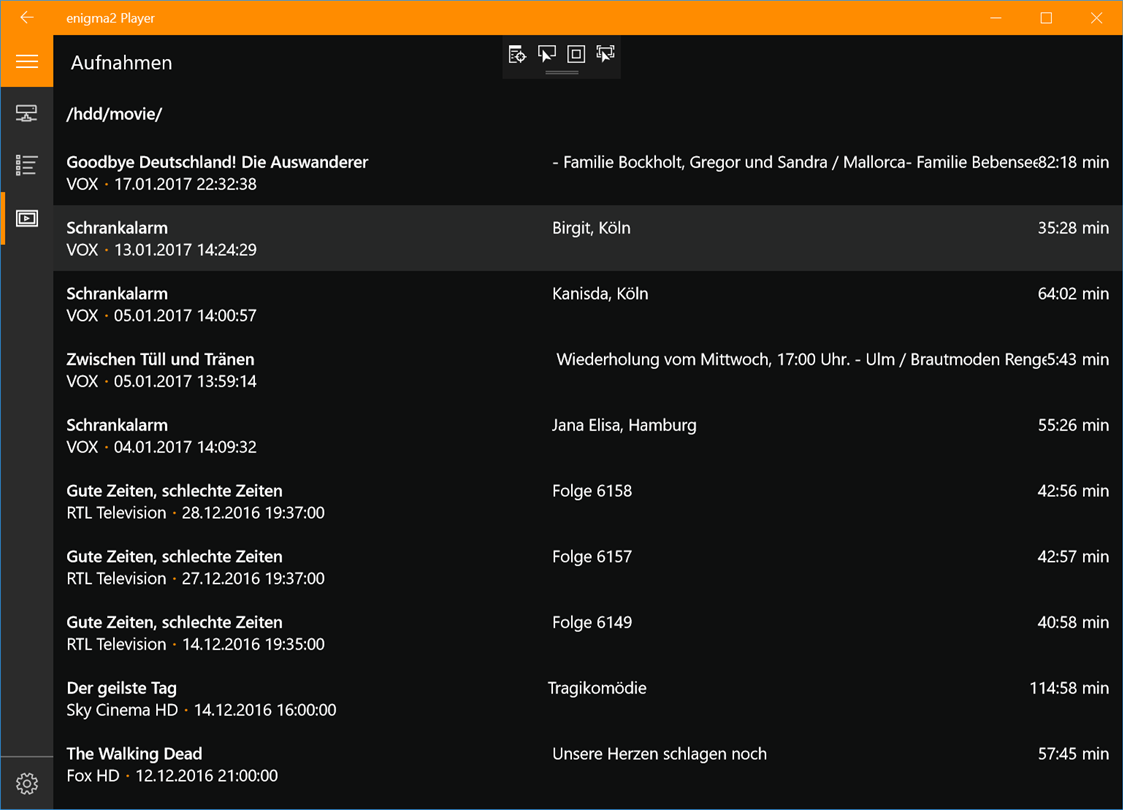Open the channel list sidebar icon
This screenshot has width=1123, height=810.
pos(27,165)
